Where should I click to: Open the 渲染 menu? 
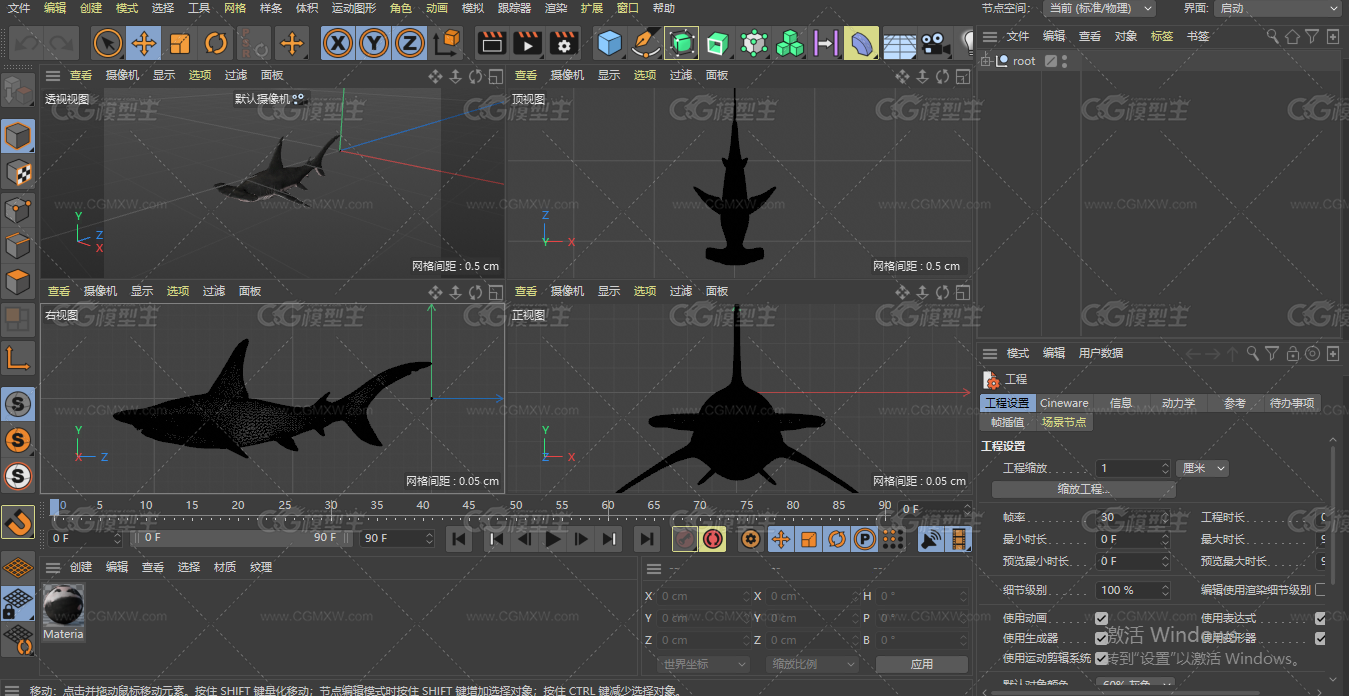pyautogui.click(x=556, y=8)
